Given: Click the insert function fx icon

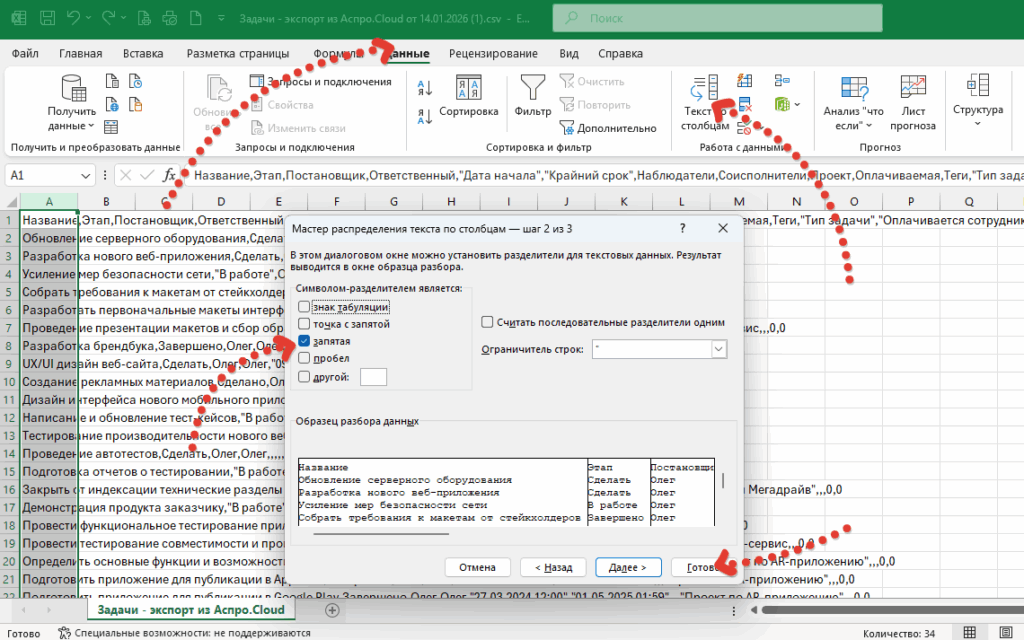Looking at the screenshot, I should pos(170,175).
